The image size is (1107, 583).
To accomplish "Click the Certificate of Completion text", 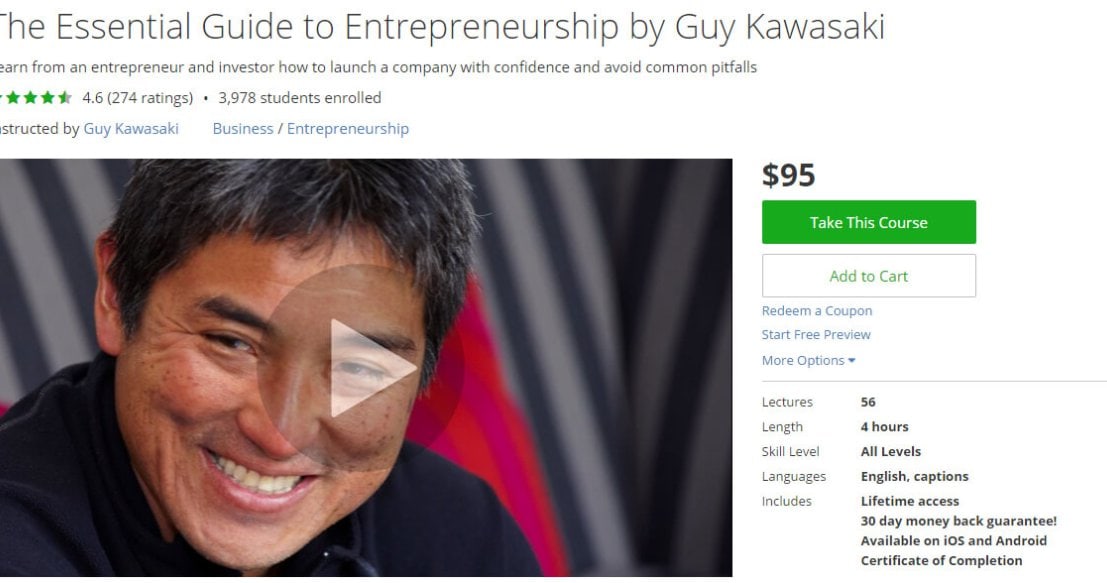I will [x=941, y=560].
